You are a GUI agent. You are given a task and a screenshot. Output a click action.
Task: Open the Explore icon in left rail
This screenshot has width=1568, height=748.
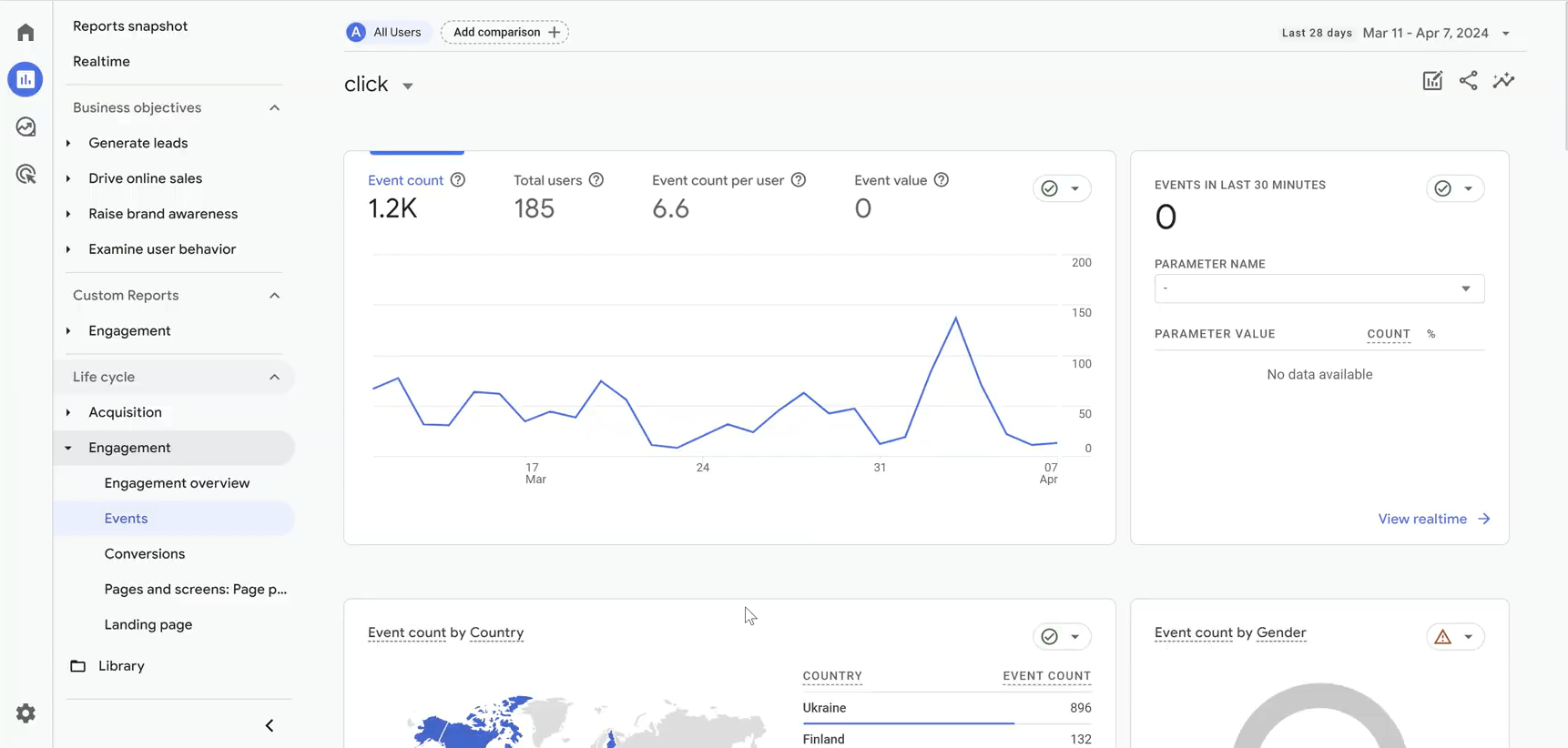(x=25, y=126)
